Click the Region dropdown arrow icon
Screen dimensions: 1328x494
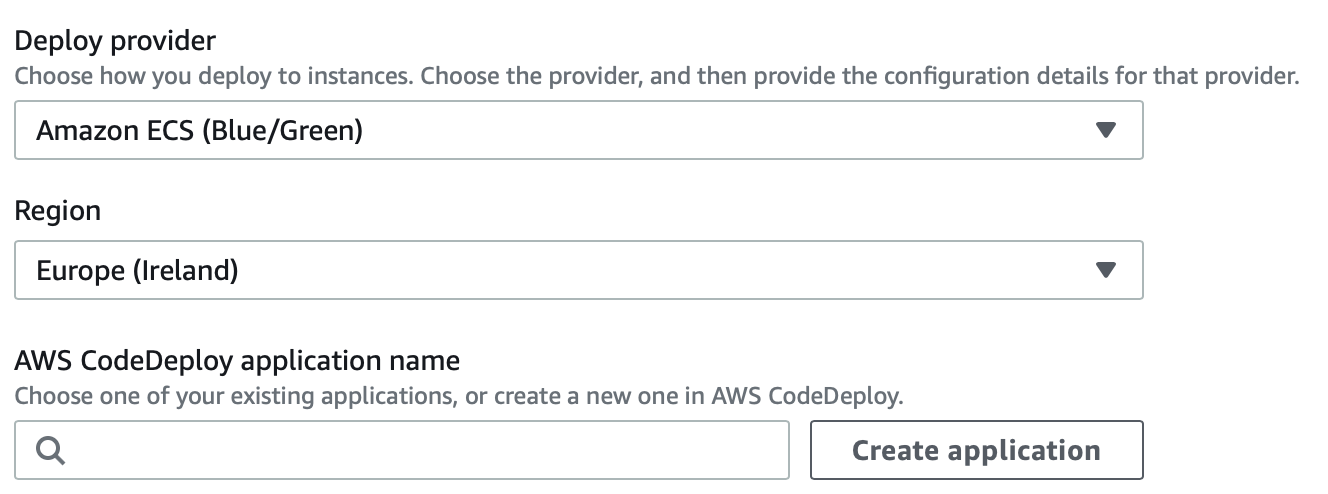pos(1105,270)
